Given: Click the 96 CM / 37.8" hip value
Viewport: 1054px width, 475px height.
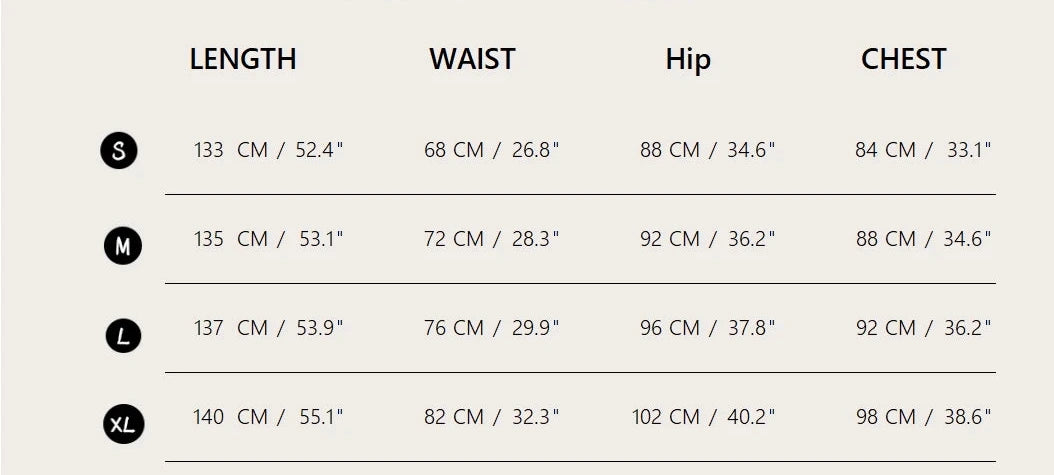Looking at the screenshot, I should [x=707, y=328].
